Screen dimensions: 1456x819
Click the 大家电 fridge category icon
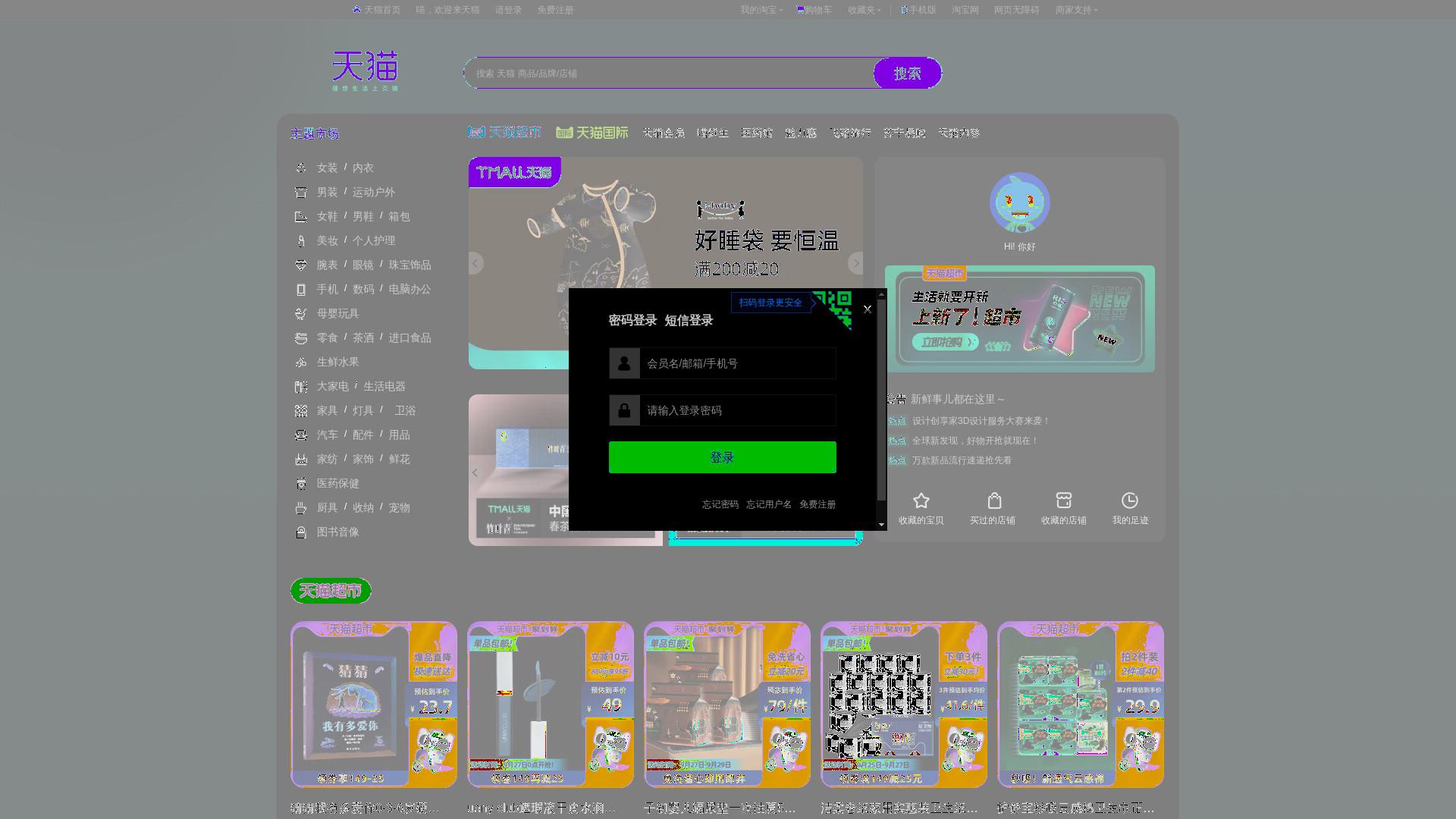pyautogui.click(x=301, y=386)
